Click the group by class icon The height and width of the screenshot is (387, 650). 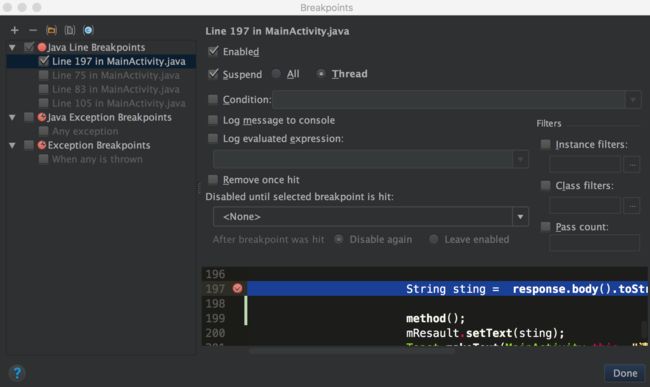(88, 30)
